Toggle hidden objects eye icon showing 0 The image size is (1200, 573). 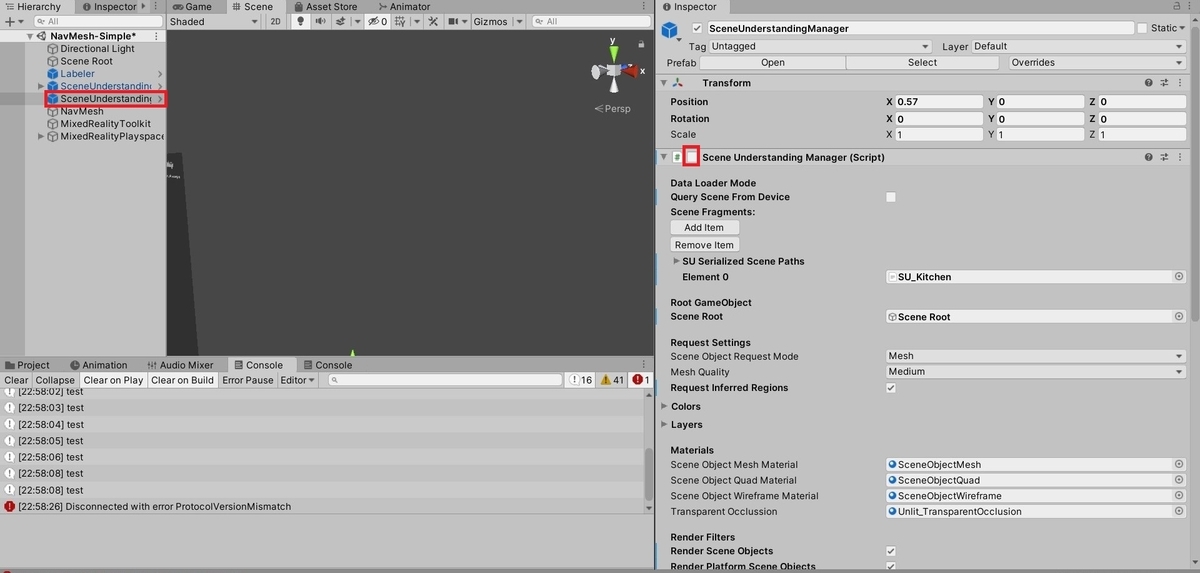click(377, 21)
